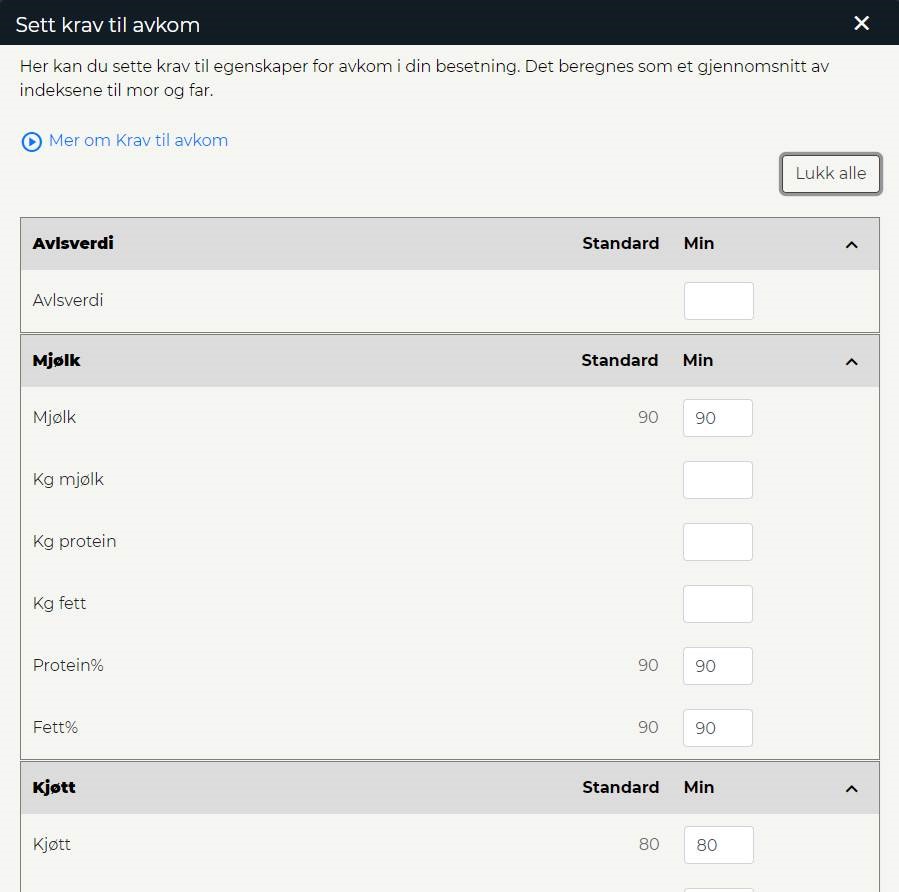Click the Mjølk section header title

click(x=56, y=361)
